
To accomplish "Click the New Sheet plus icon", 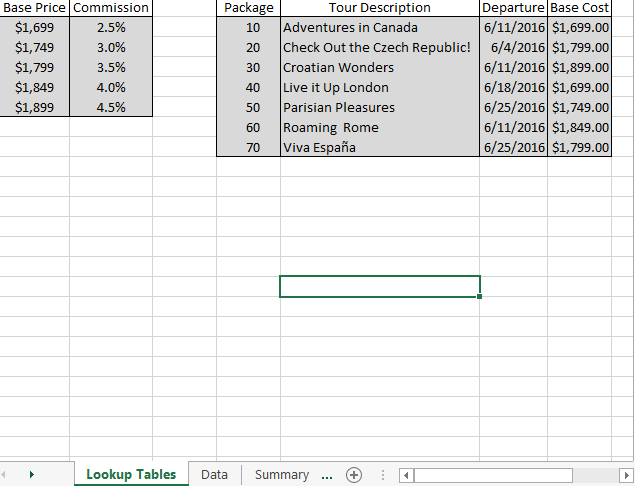I will click(354, 475).
